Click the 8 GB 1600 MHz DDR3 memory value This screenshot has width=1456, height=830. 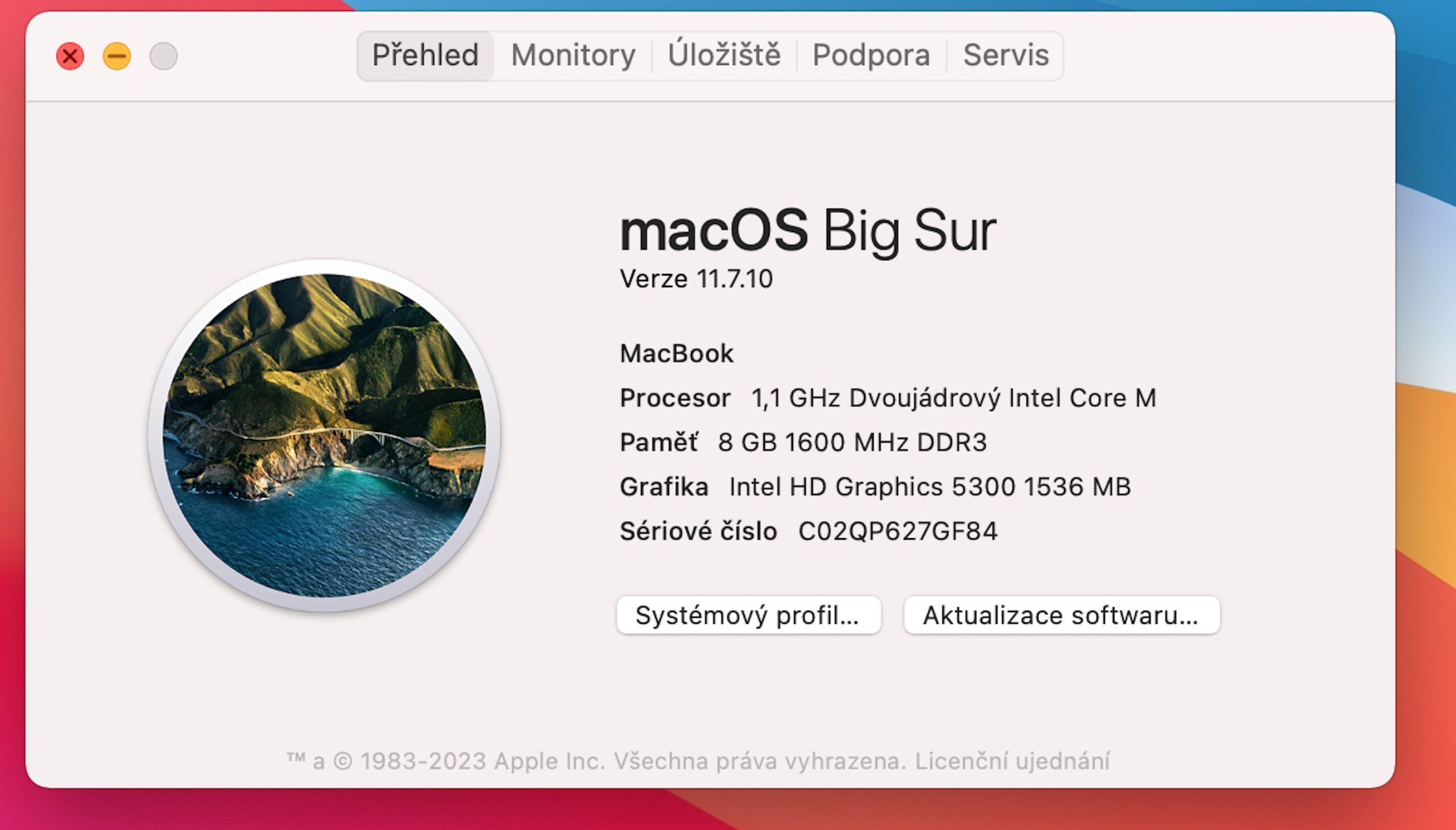[x=852, y=443]
